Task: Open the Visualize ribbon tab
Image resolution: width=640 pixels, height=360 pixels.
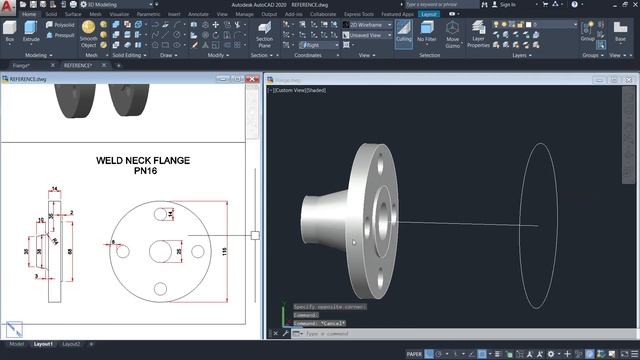Action: [119, 14]
